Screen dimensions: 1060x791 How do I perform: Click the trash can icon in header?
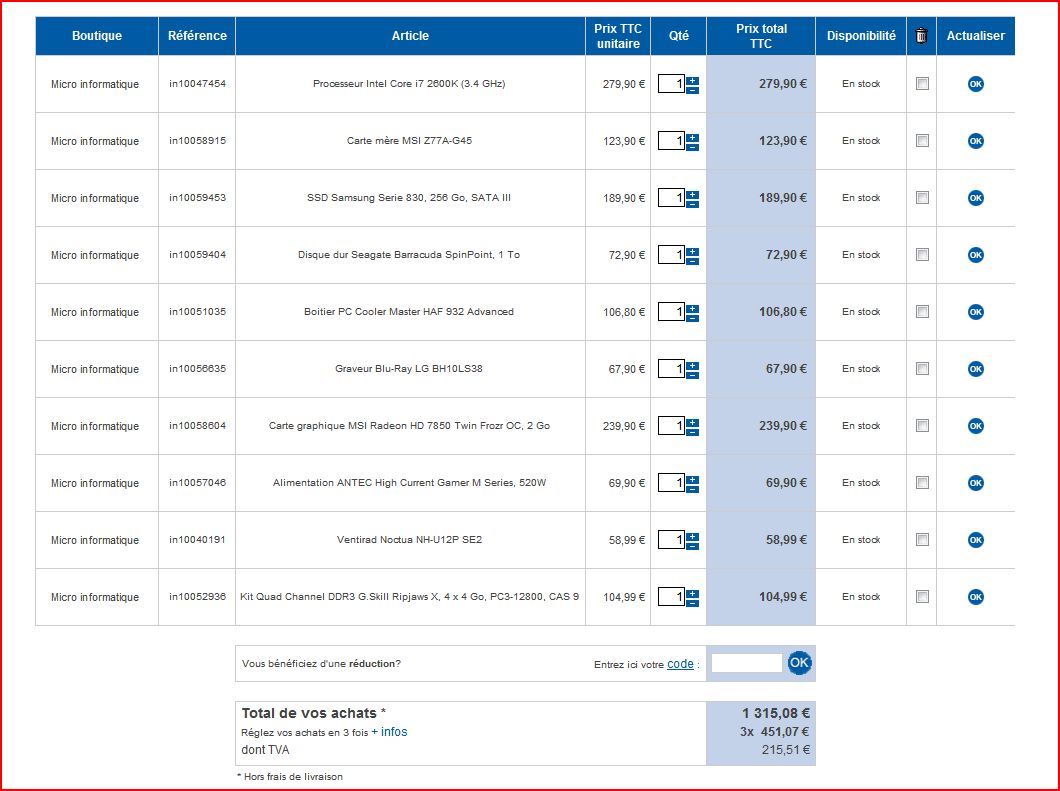pos(921,36)
